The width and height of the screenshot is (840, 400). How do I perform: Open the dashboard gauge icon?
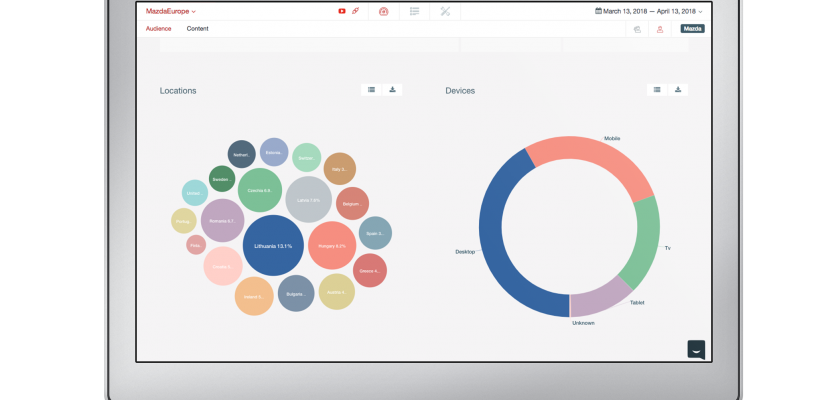point(383,11)
